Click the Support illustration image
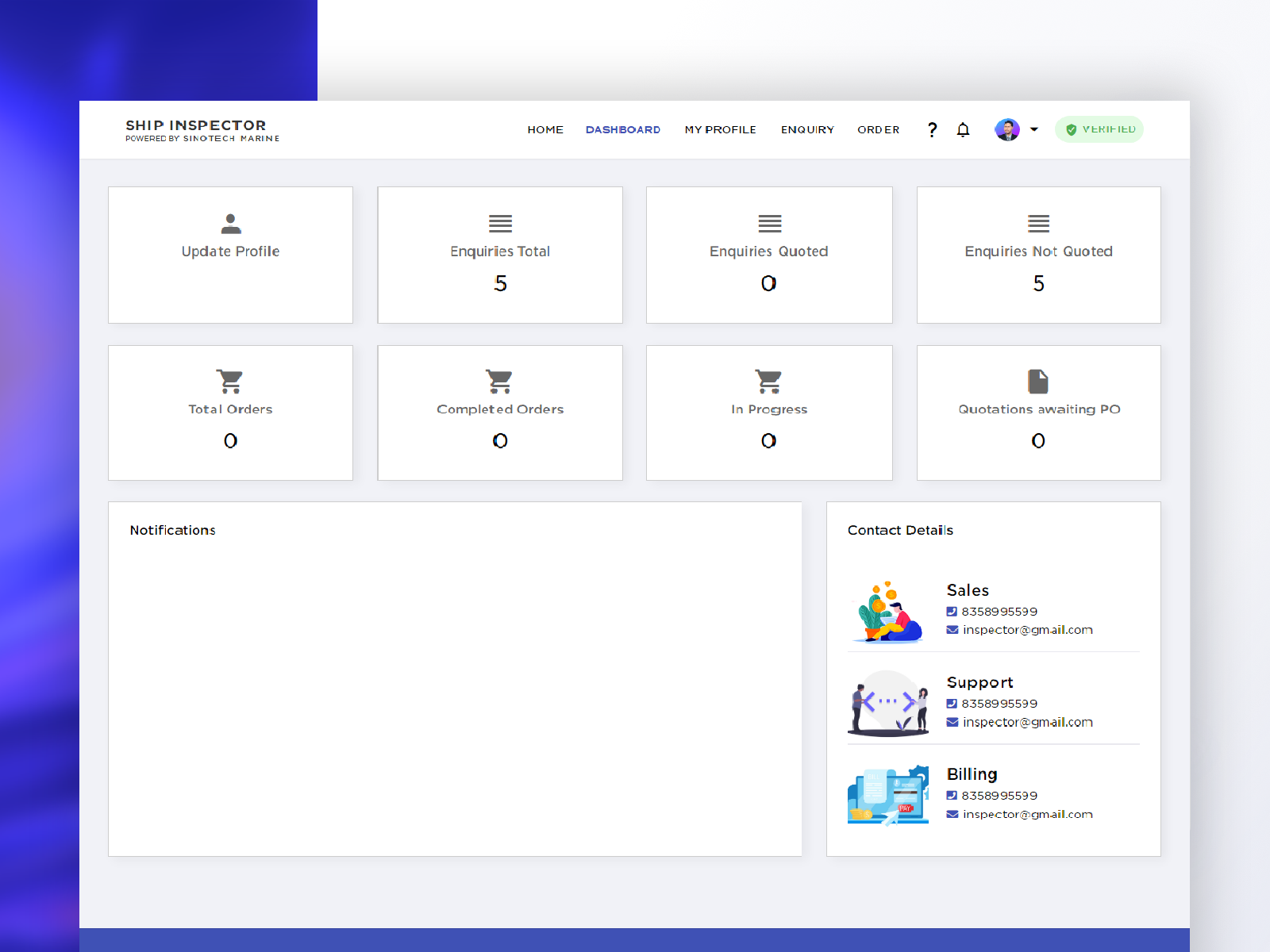 point(888,704)
